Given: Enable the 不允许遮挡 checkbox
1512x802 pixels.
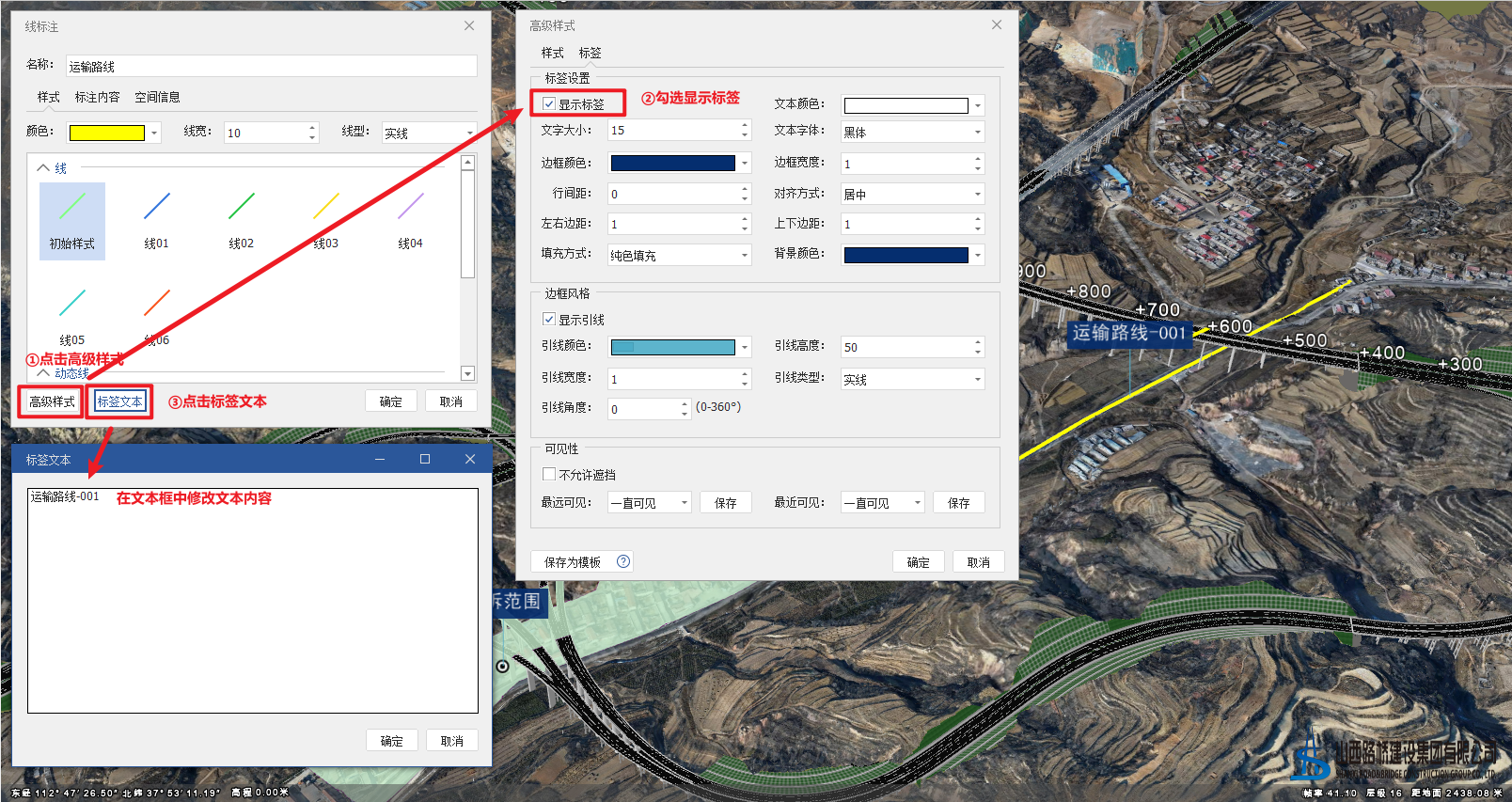Looking at the screenshot, I should 549,475.
